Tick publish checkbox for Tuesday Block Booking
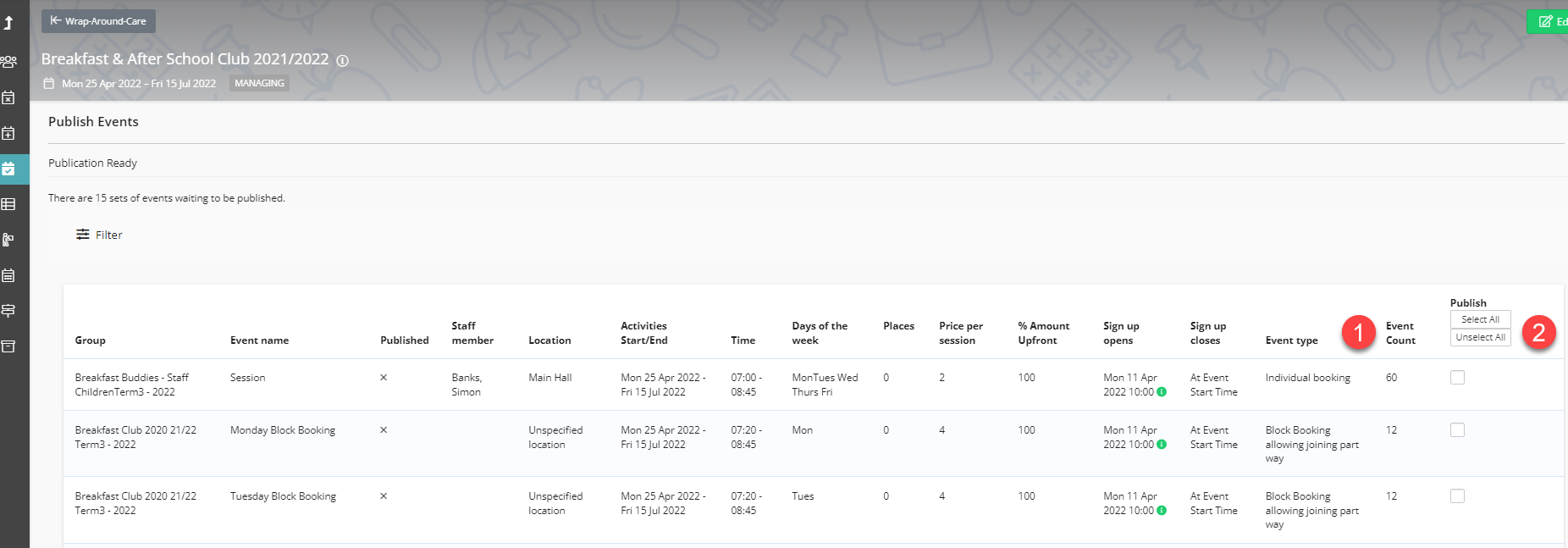Screen dimensions: 1568x548 tap(1457, 496)
